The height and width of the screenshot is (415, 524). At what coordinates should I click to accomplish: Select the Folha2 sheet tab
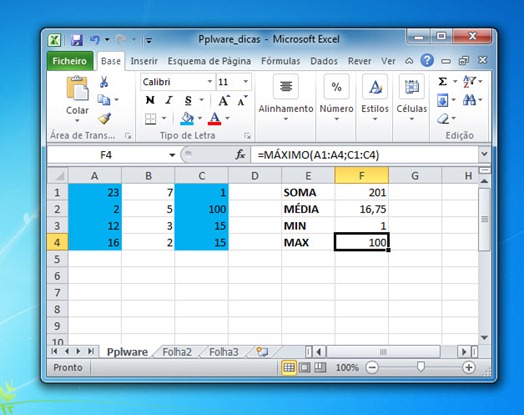[177, 352]
